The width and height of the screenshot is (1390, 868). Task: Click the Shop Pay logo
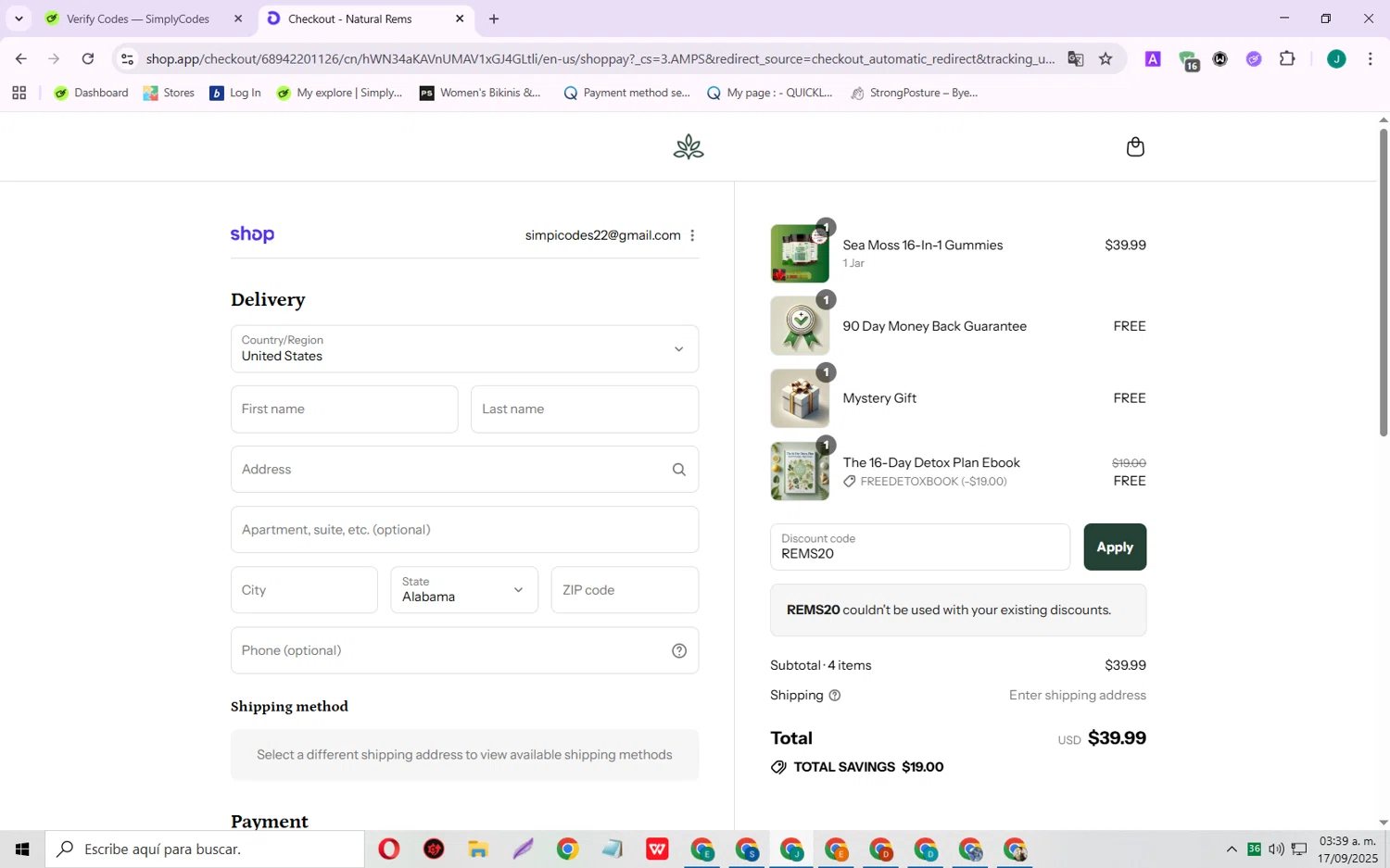point(252,234)
